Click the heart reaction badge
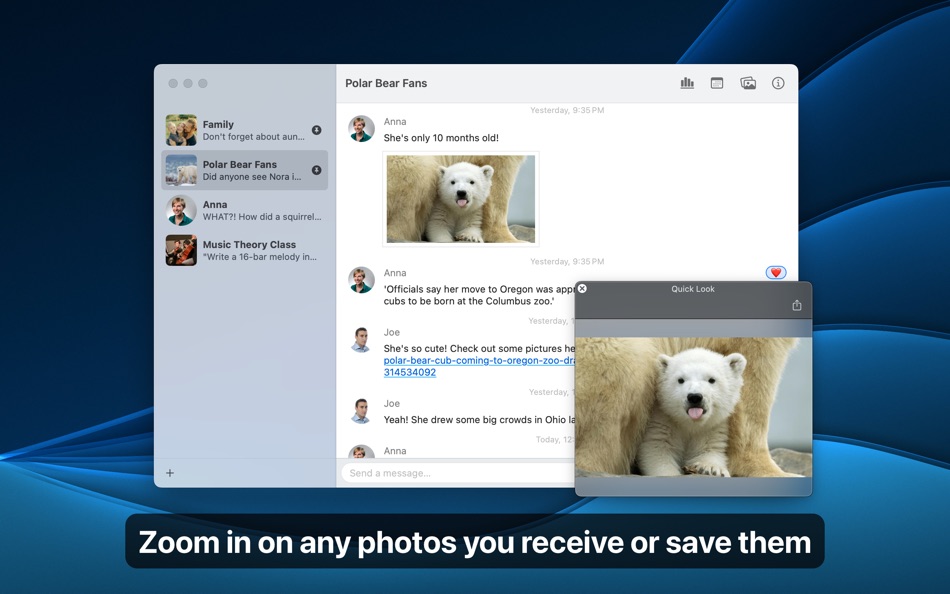 coord(776,273)
